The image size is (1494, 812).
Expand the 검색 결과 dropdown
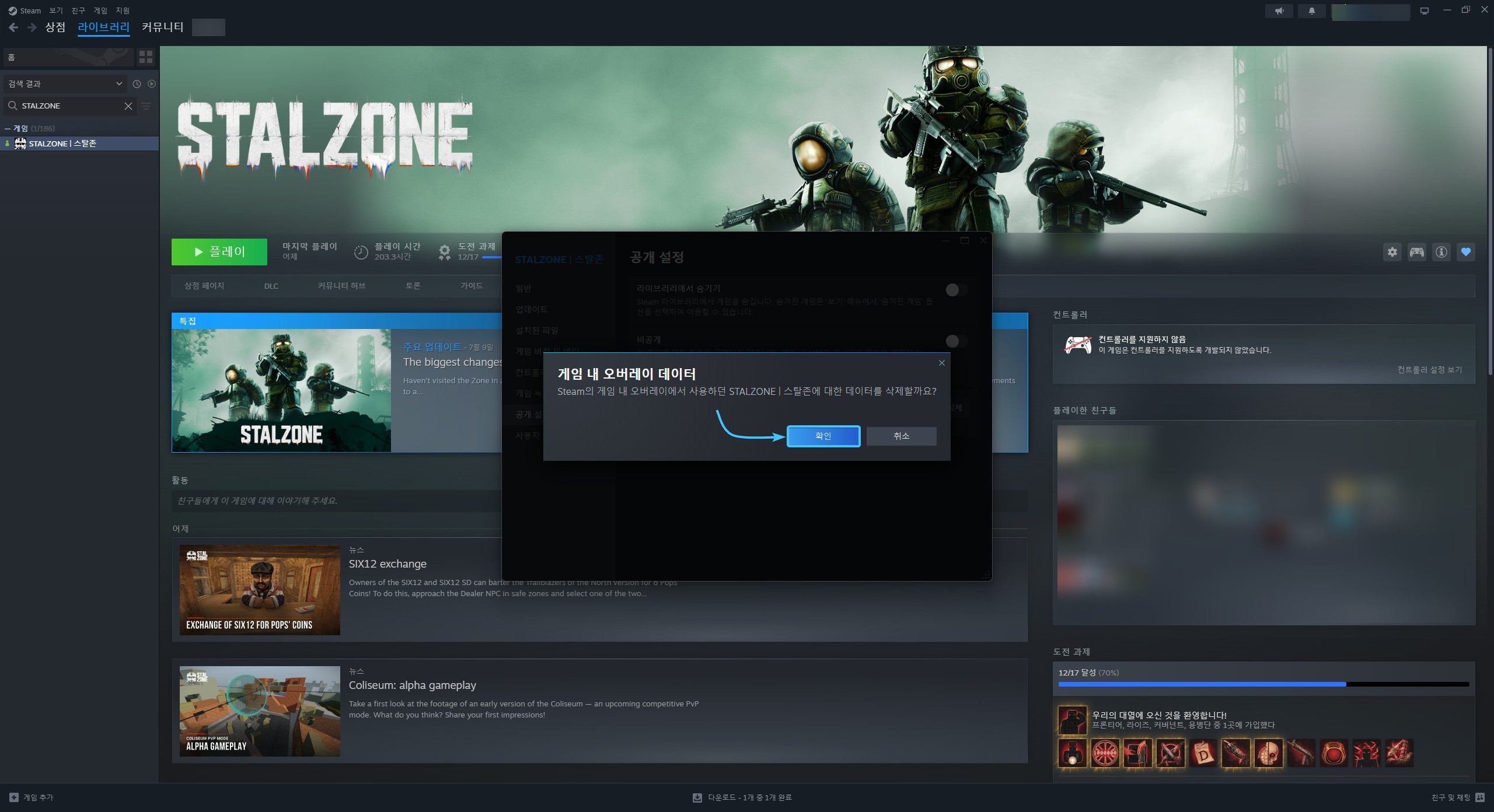pos(65,84)
